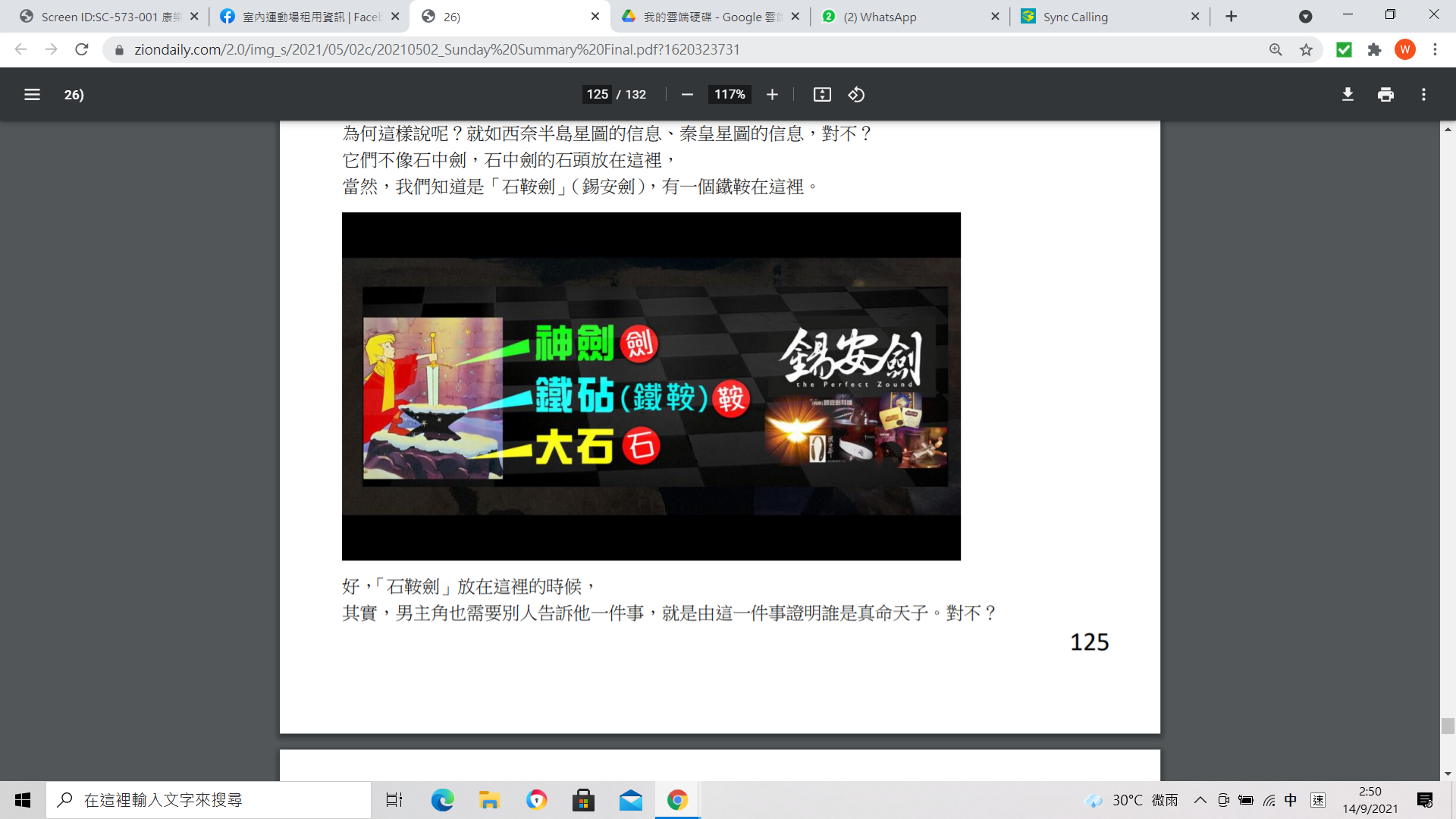This screenshot has height=819, width=1456.
Task: Open the clock and date panel
Action: click(x=1370, y=800)
